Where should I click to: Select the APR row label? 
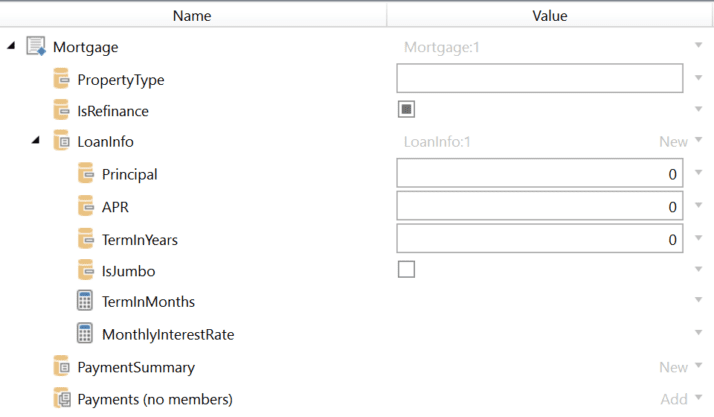click(x=115, y=207)
